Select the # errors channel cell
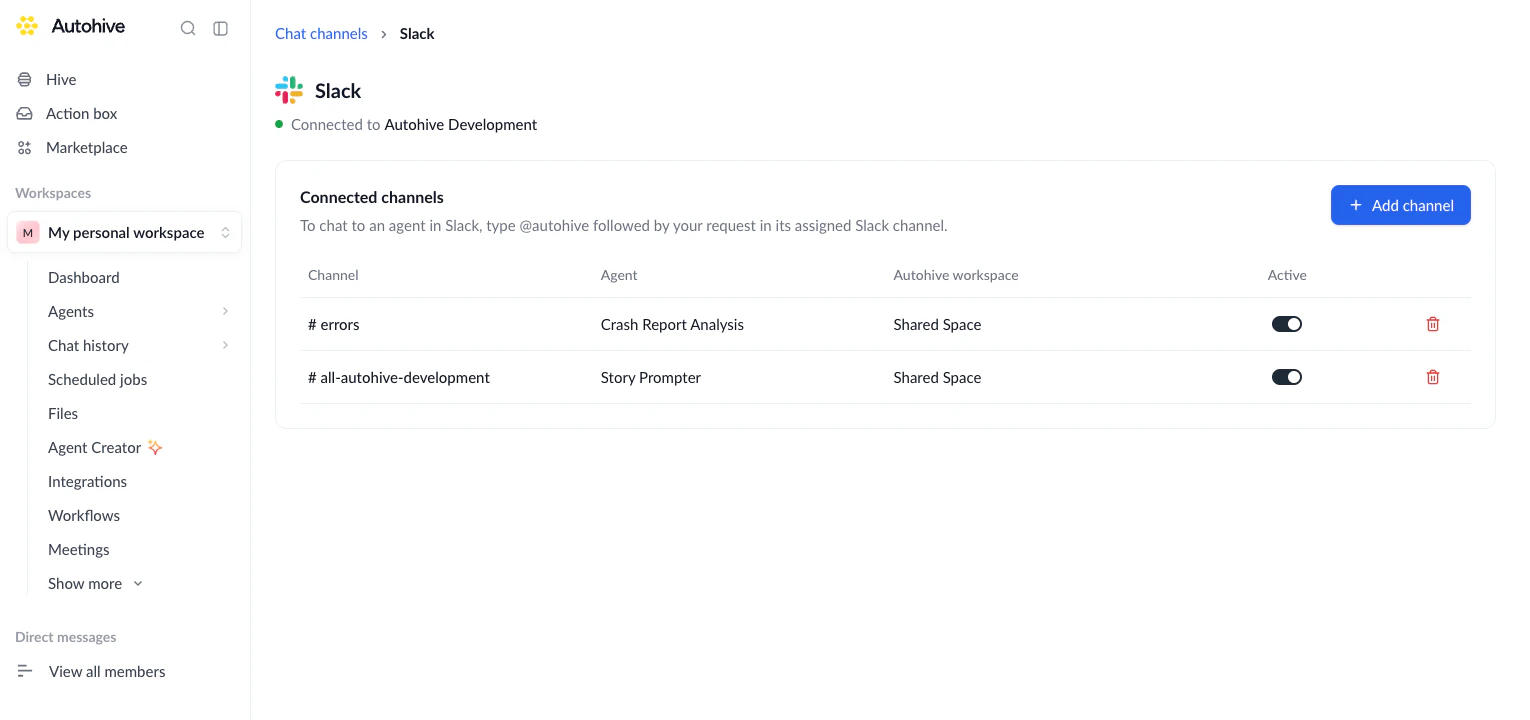Screen dimensions: 1530x720 (334, 324)
